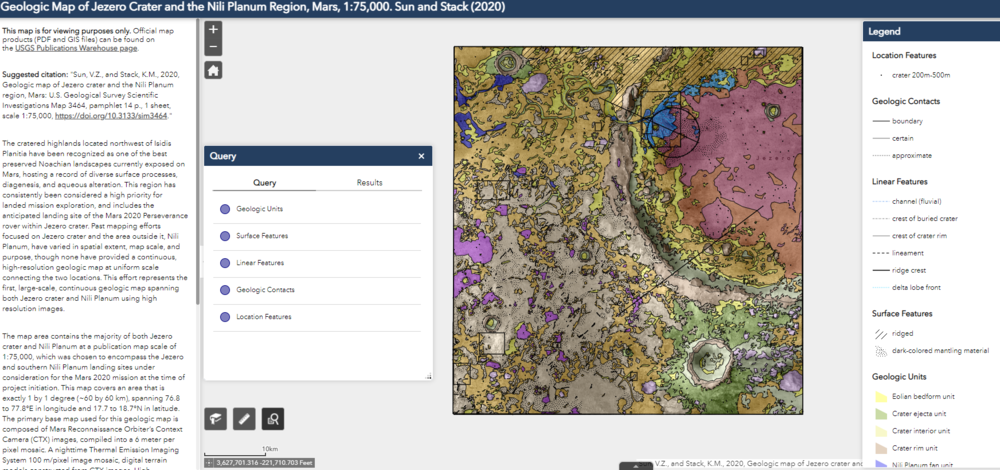Click the coordinates readout in Feet

[264, 462]
